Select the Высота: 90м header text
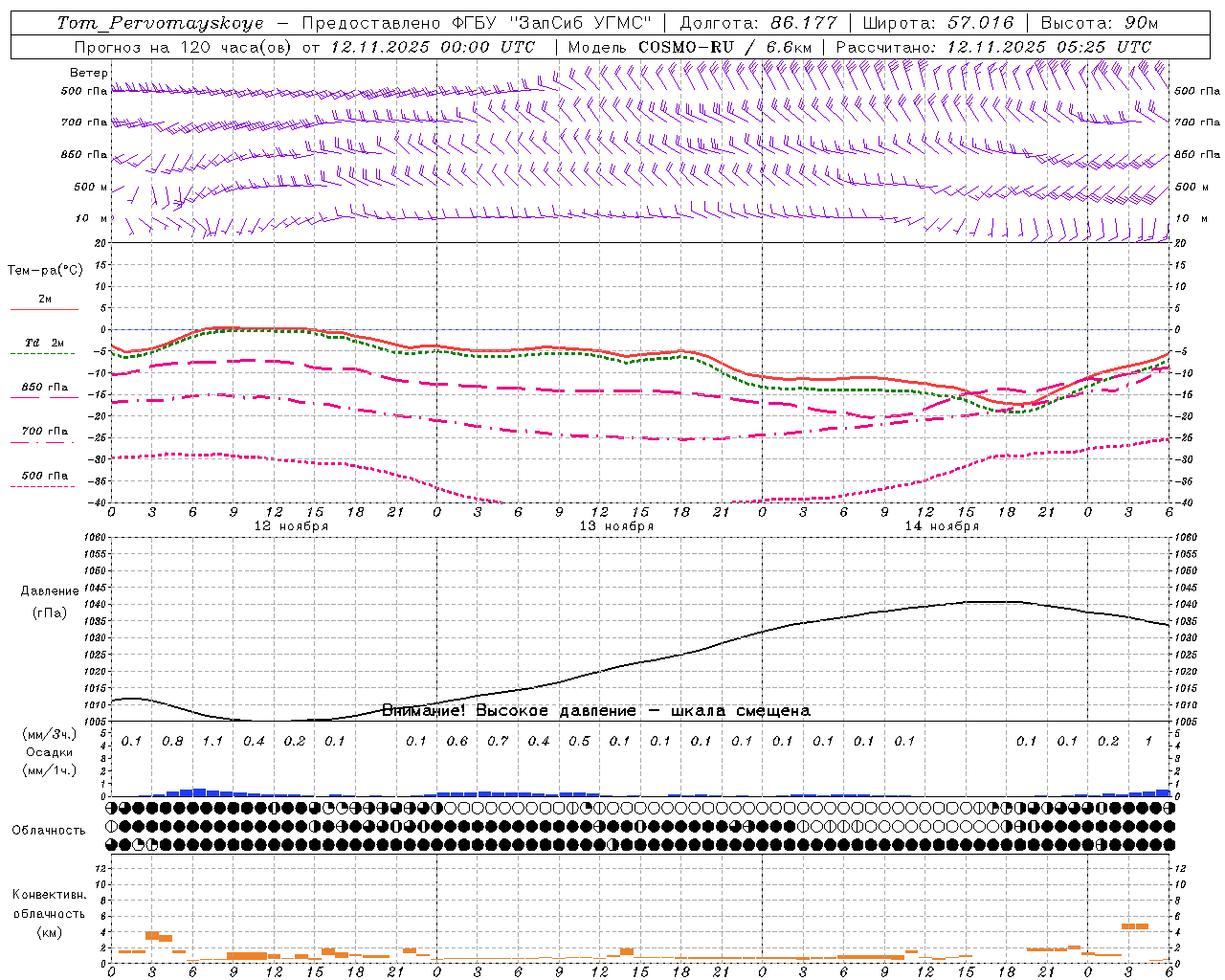Screen dimensions: 1225x980 click(x=1099, y=23)
